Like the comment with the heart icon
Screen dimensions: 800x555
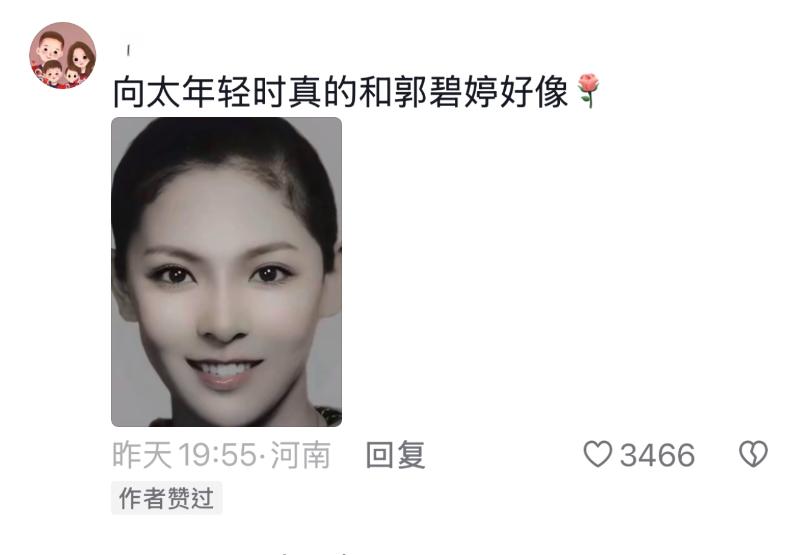point(597,454)
